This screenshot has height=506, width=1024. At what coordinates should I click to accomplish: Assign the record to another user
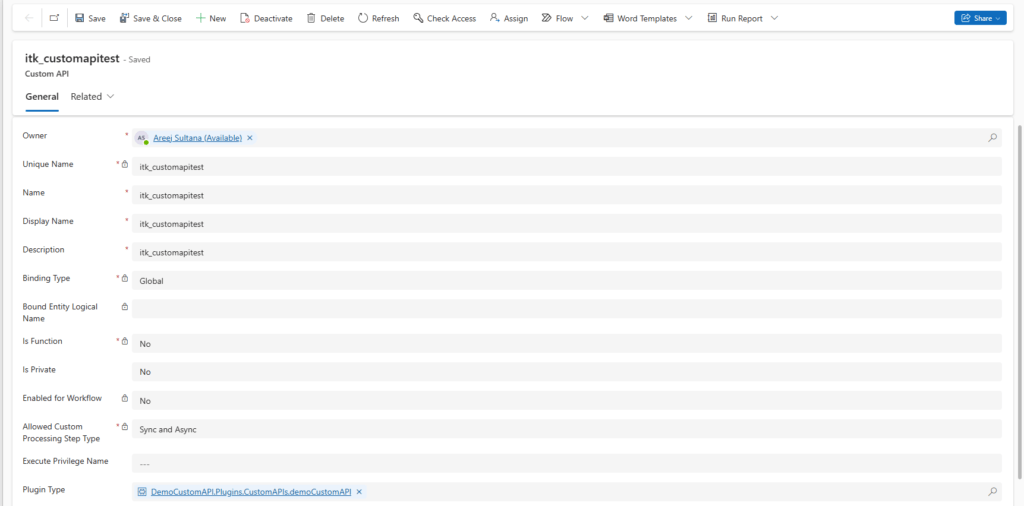point(508,18)
